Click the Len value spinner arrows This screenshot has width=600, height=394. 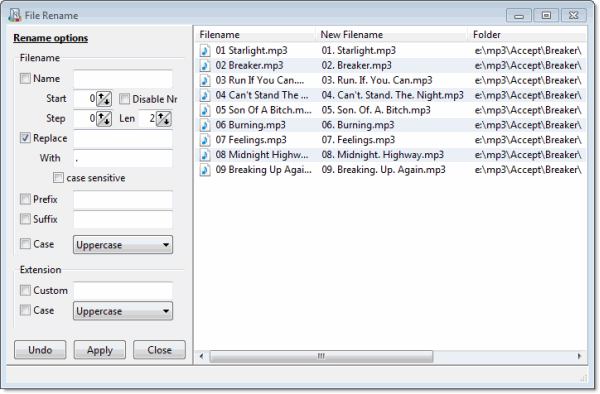click(x=164, y=119)
